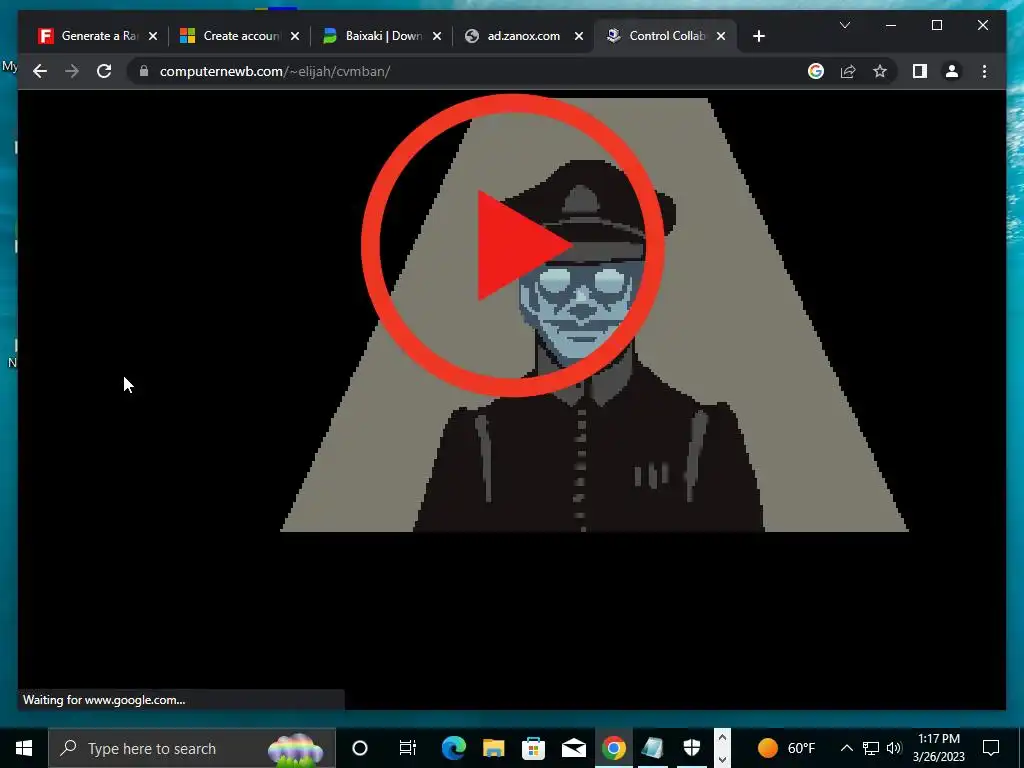The height and width of the screenshot is (768, 1024).
Task: Play the video with the red play button
Action: [513, 245]
